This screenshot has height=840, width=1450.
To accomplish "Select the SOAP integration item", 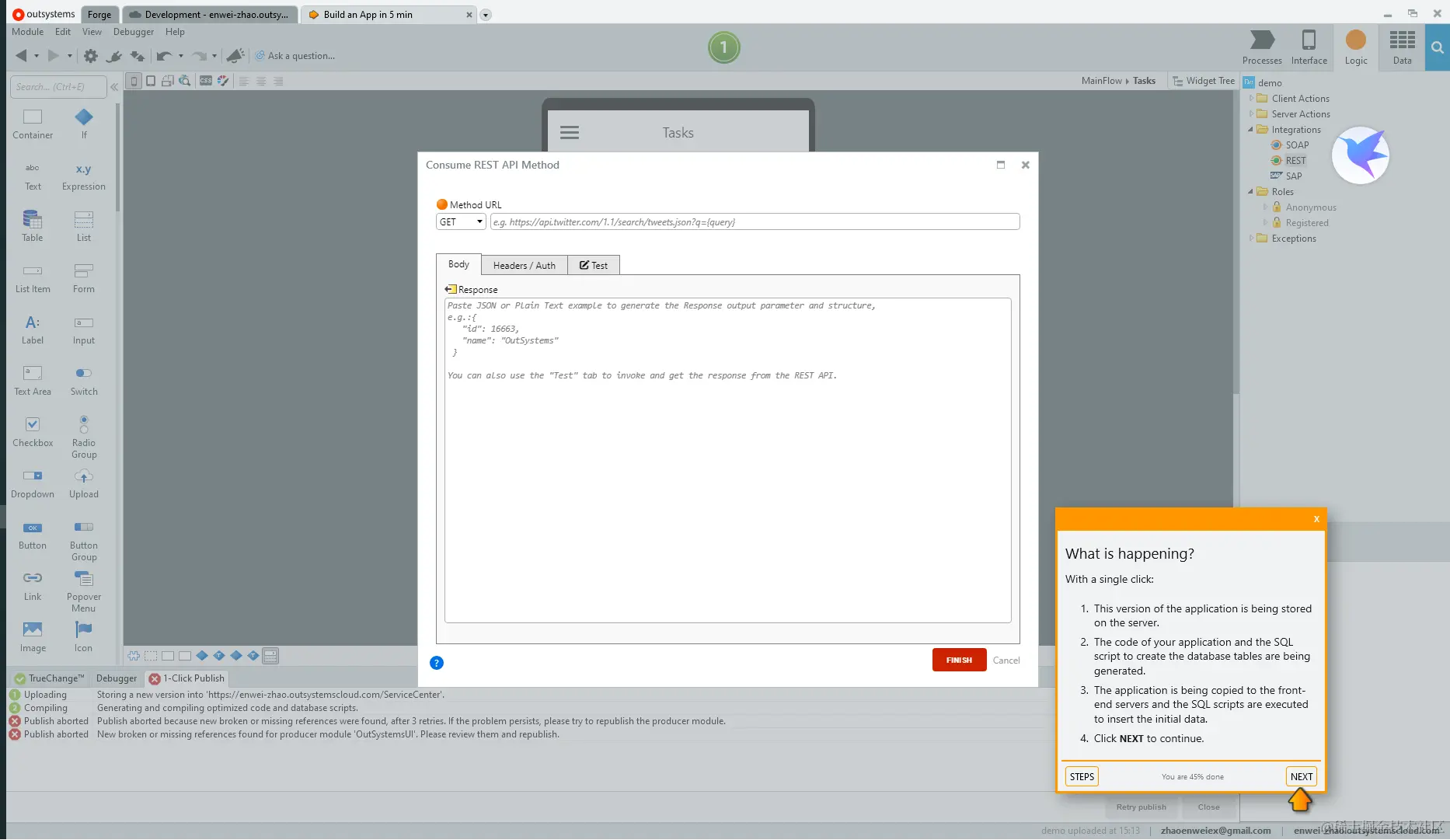I will click(x=1290, y=145).
